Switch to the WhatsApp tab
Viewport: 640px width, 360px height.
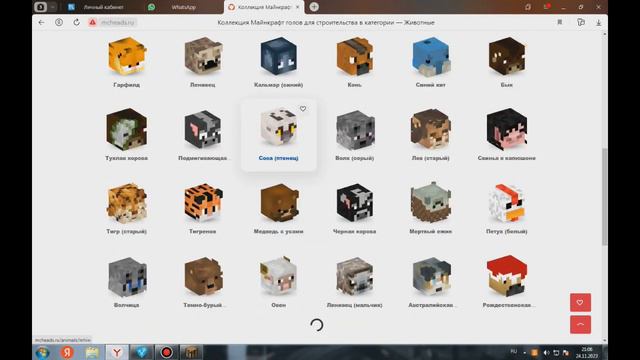click(x=183, y=7)
